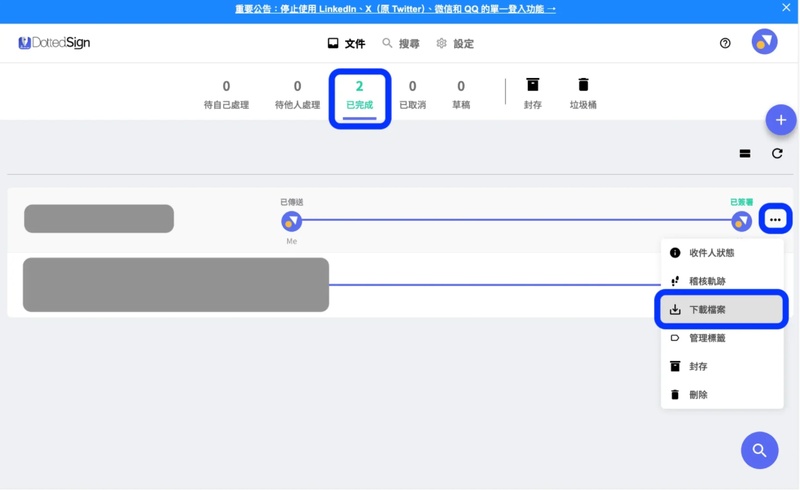
Task: Select the 待他人處理 filter
Action: [297, 95]
